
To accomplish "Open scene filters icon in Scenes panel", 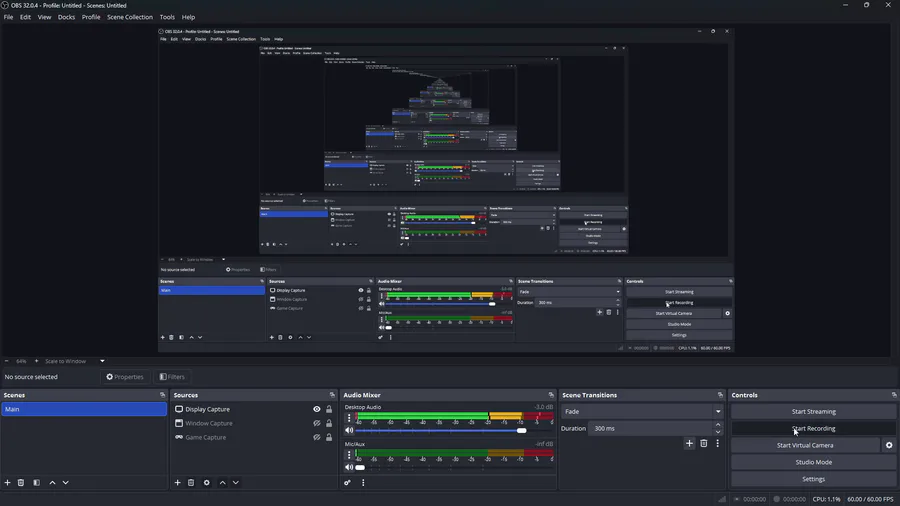I will [36, 482].
